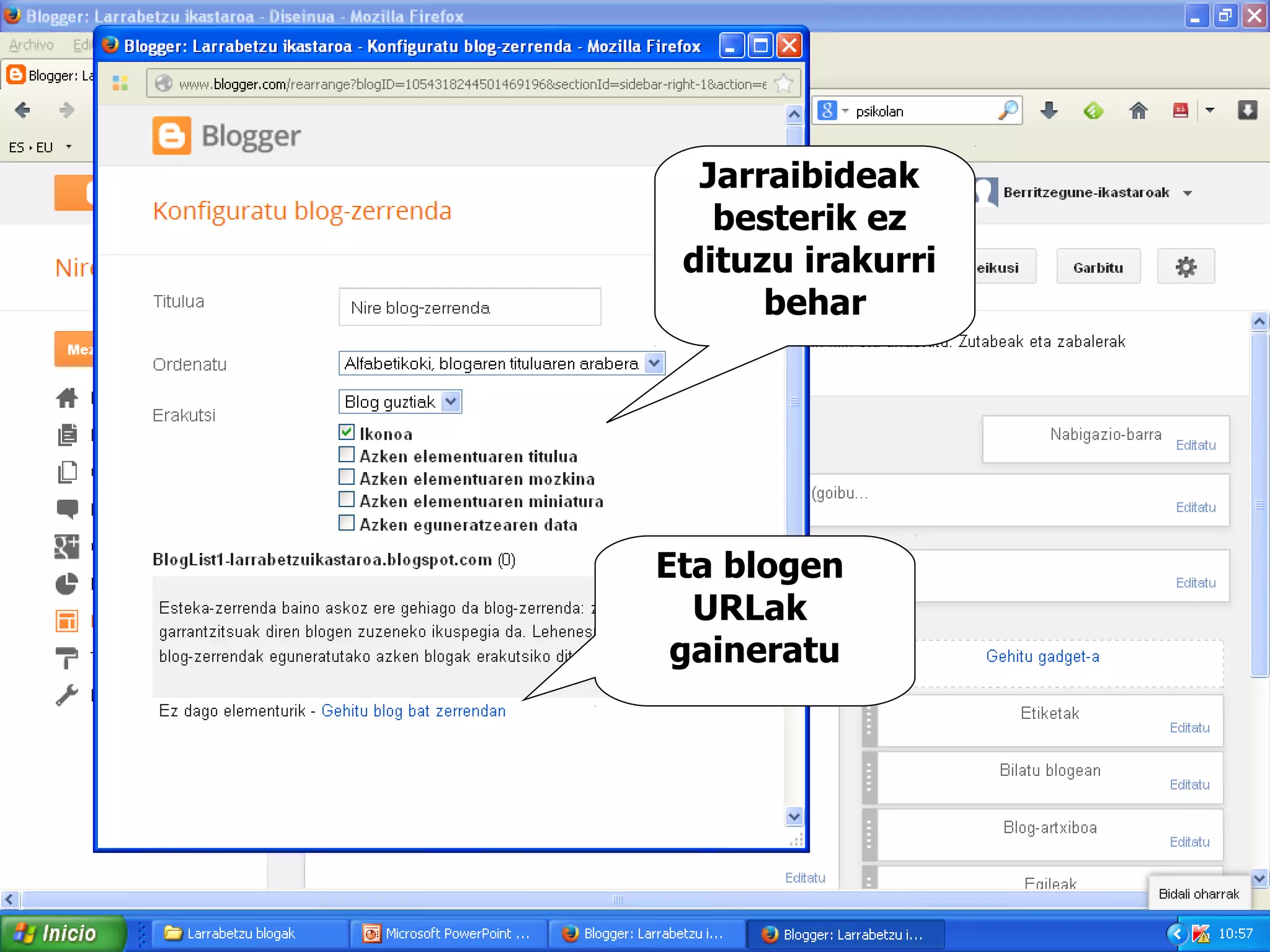The width and height of the screenshot is (1270, 952).
Task: Switch to Microsoft PowerPoint taskbar item
Action: point(448,933)
